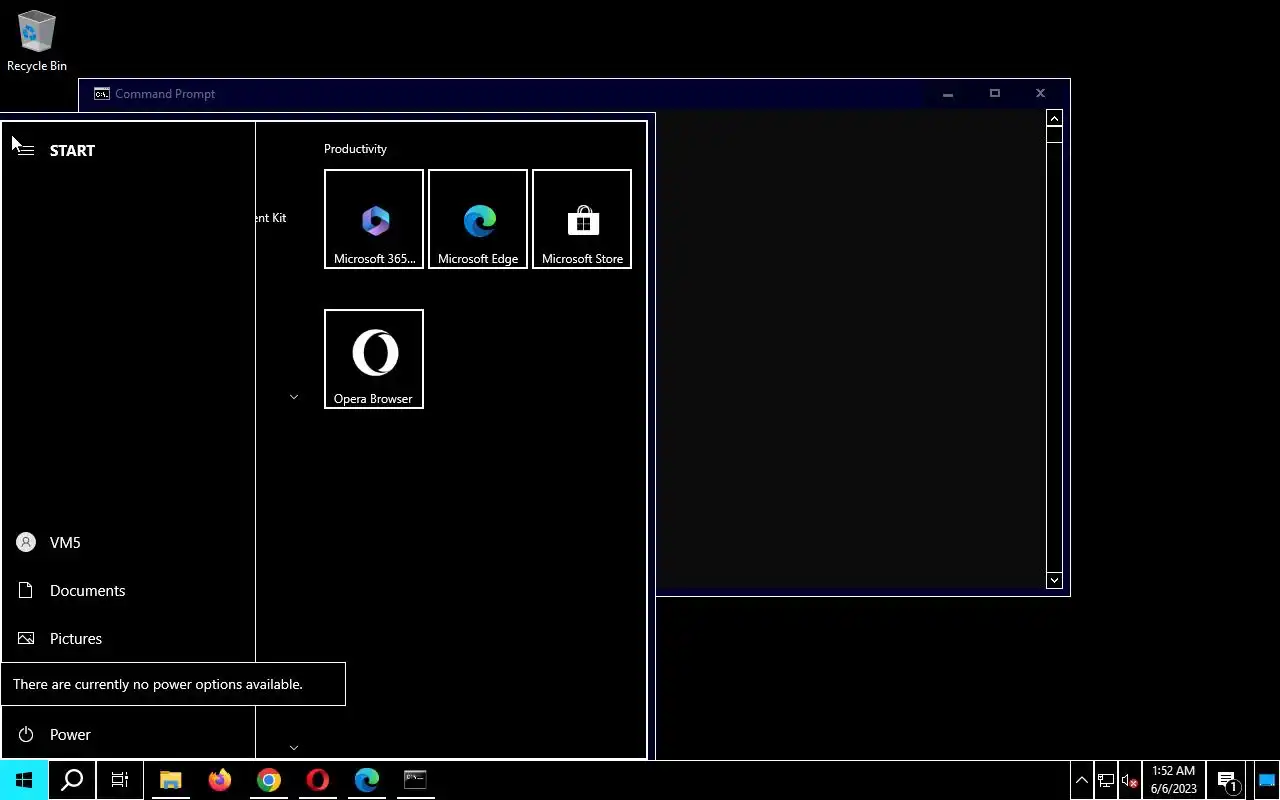Click the blue tray icon after notifications
Screen dimensions: 1280x800
tap(1266, 780)
